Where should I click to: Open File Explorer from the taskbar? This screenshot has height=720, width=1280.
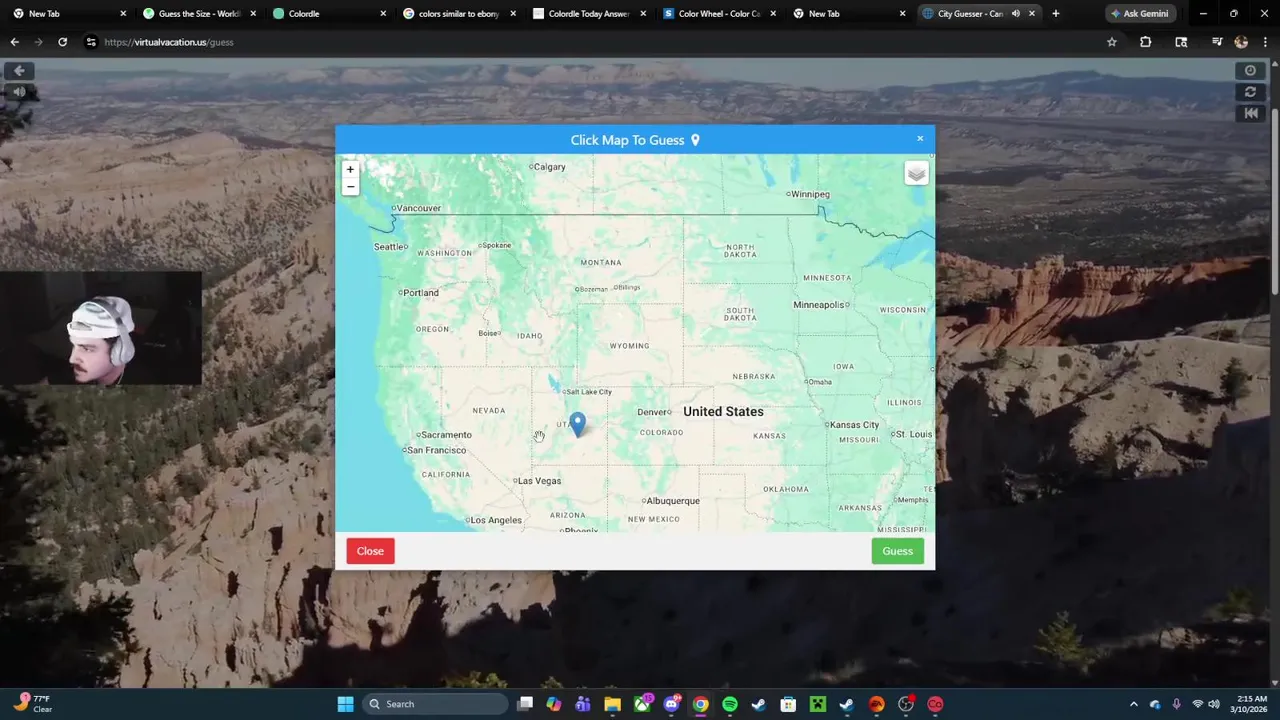point(612,704)
